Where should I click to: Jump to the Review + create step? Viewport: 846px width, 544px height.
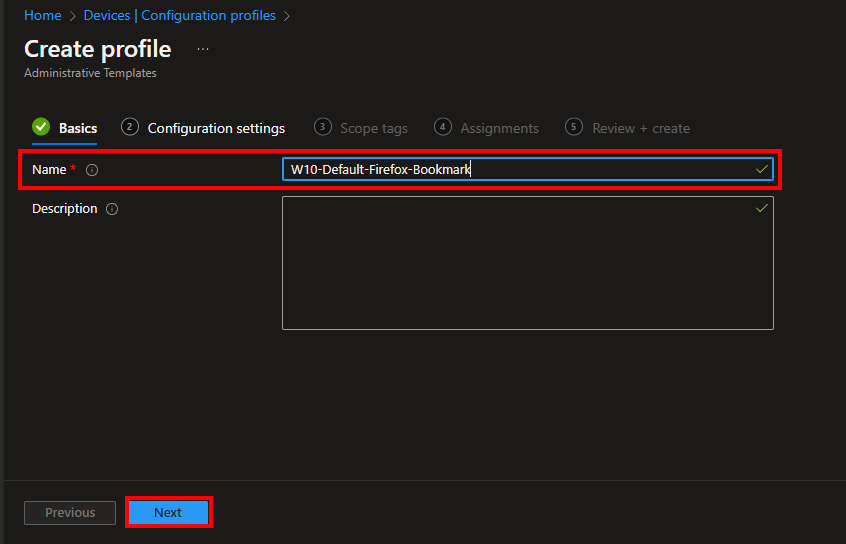(640, 128)
